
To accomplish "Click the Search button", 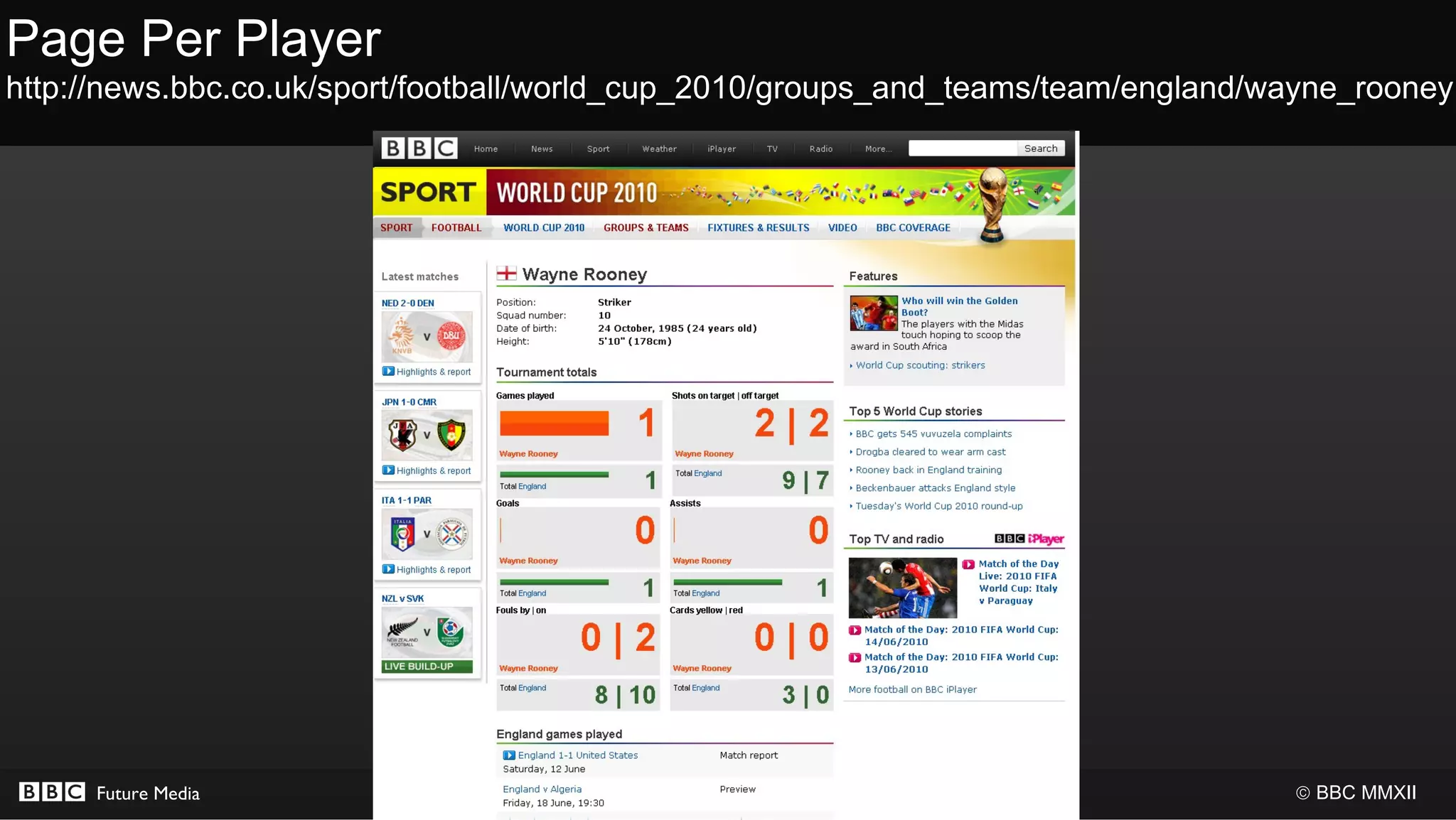I will pyautogui.click(x=1041, y=148).
